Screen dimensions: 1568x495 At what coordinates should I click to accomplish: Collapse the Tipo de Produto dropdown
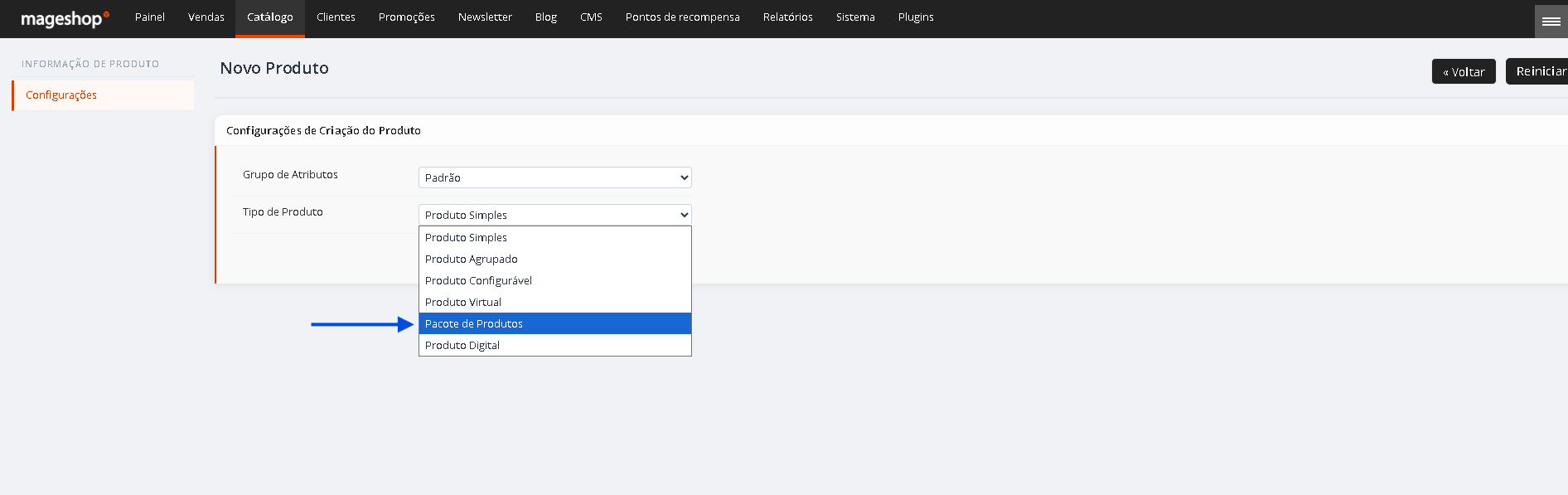coord(554,215)
